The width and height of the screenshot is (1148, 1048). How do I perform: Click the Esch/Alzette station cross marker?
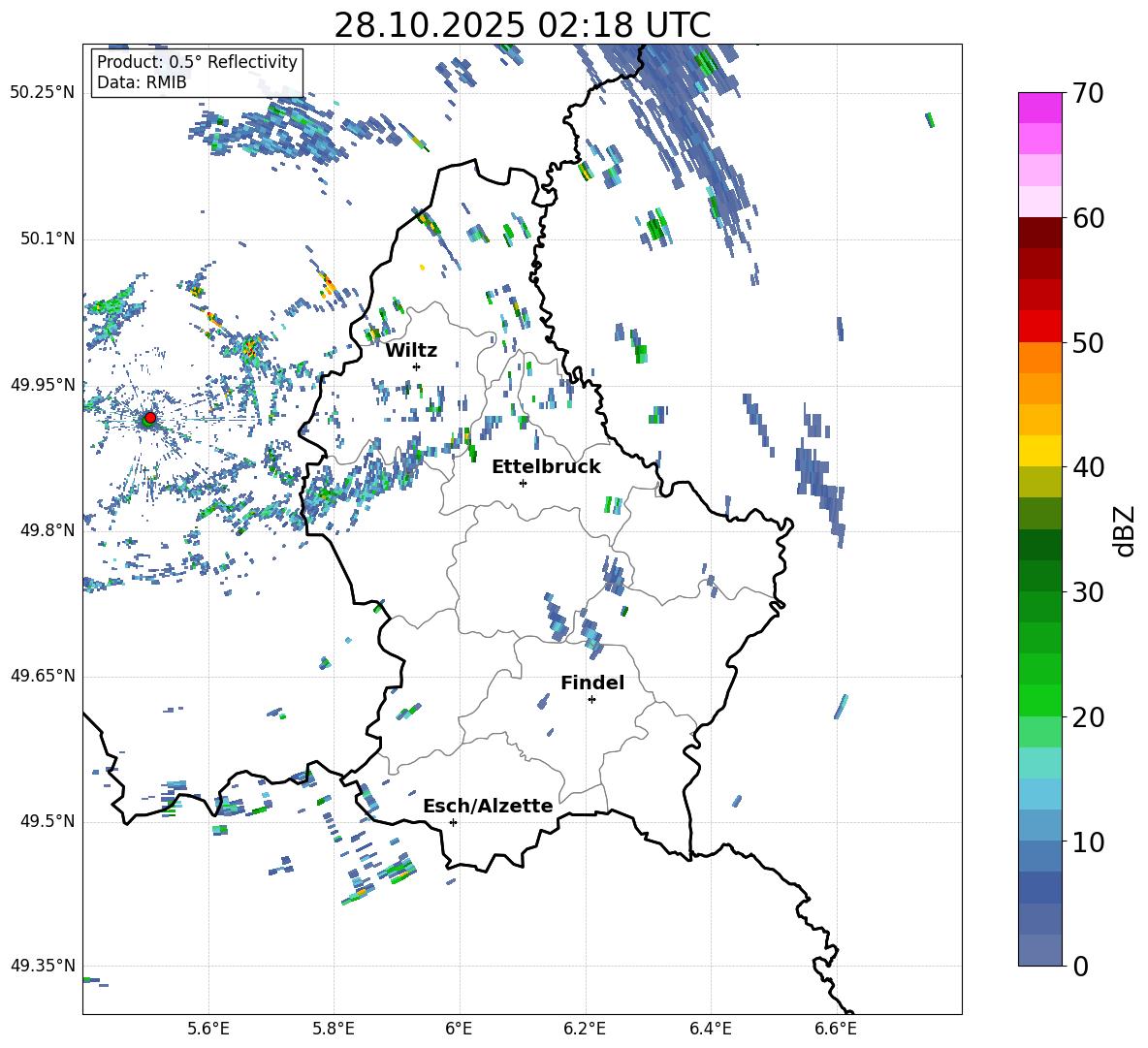(x=453, y=822)
